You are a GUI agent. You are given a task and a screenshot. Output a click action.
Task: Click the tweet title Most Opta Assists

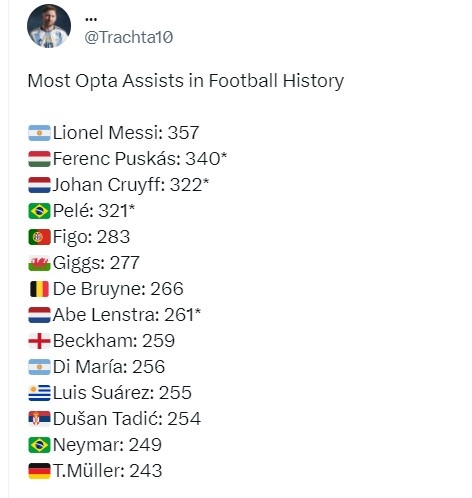(x=185, y=81)
